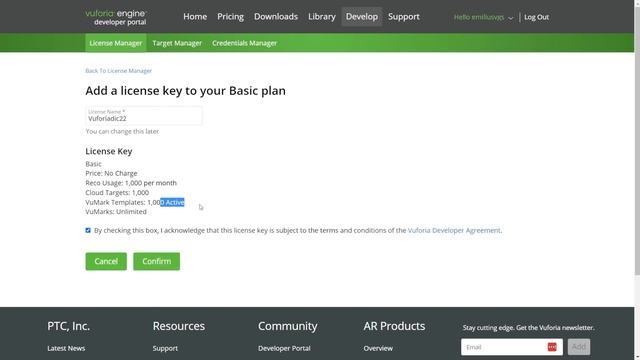Open the Developer Portal footer link
The width and height of the screenshot is (640, 360).
pyautogui.click(x=284, y=348)
